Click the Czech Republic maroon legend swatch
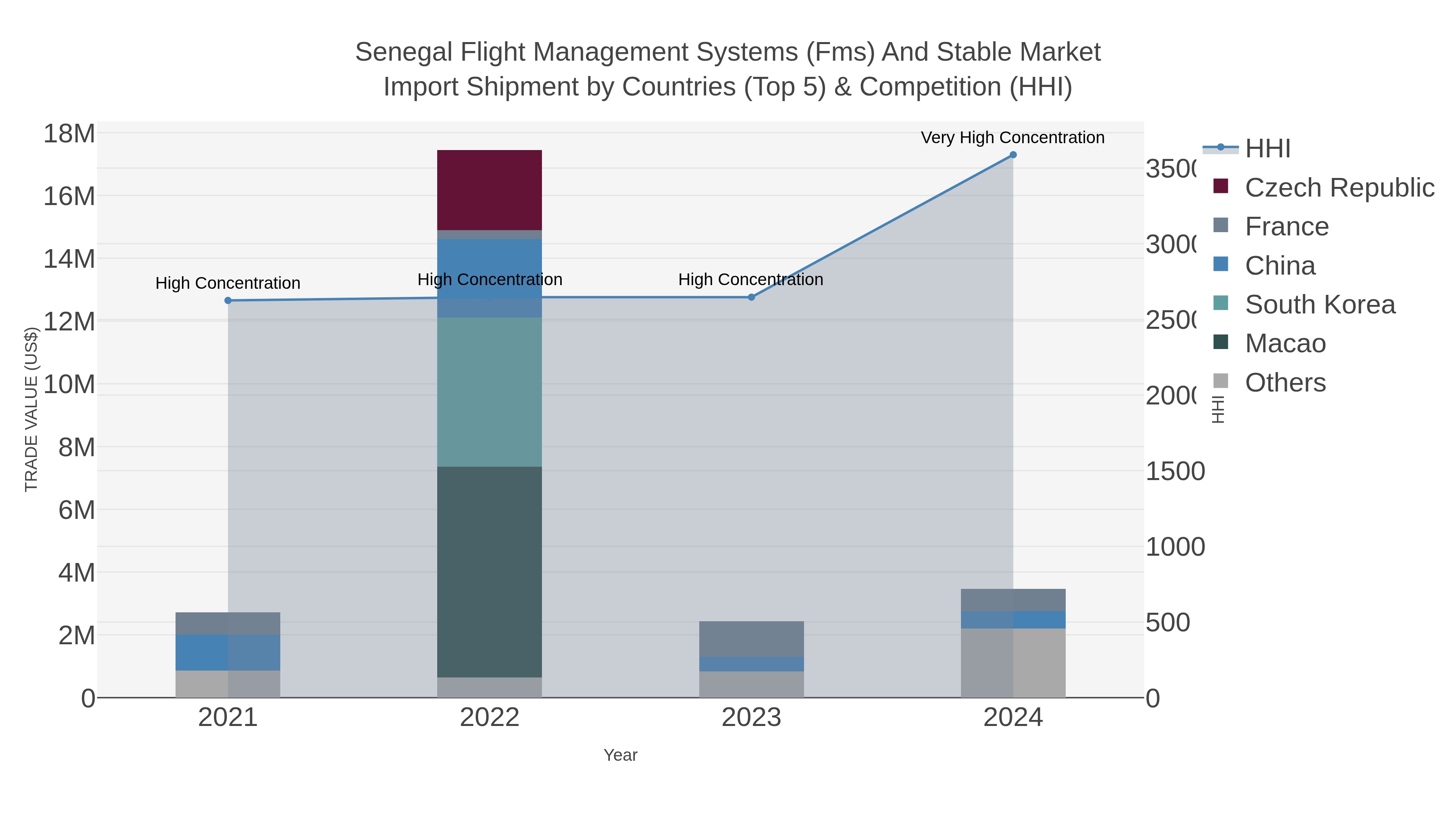Image resolution: width=1456 pixels, height=819 pixels. coord(1221,186)
